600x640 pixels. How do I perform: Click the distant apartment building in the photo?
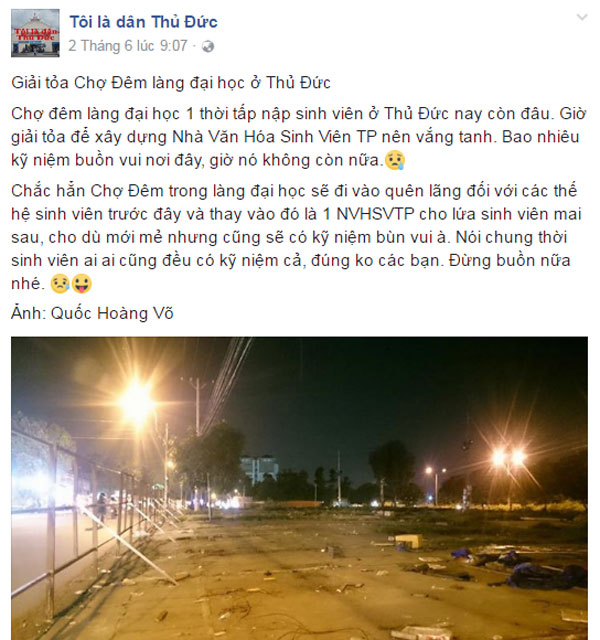[259, 469]
